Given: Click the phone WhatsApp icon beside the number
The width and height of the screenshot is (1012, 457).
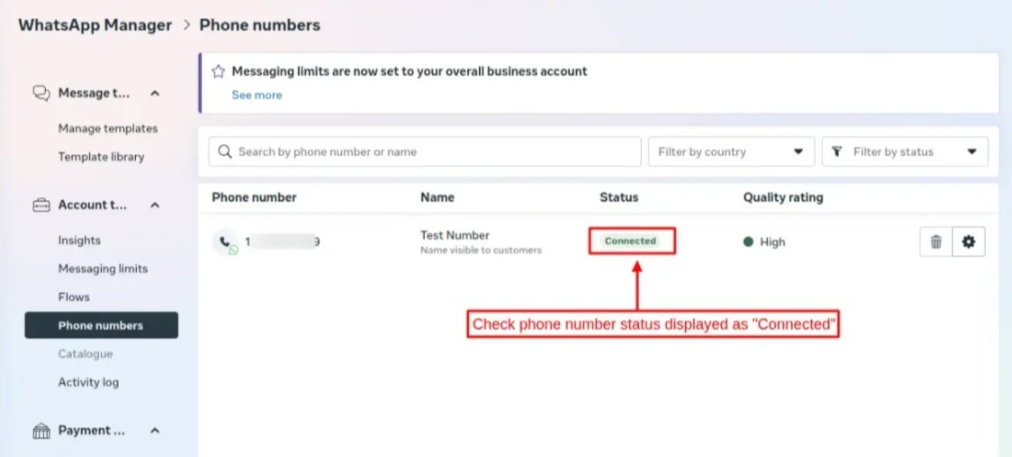Looking at the screenshot, I should pyautogui.click(x=226, y=243).
